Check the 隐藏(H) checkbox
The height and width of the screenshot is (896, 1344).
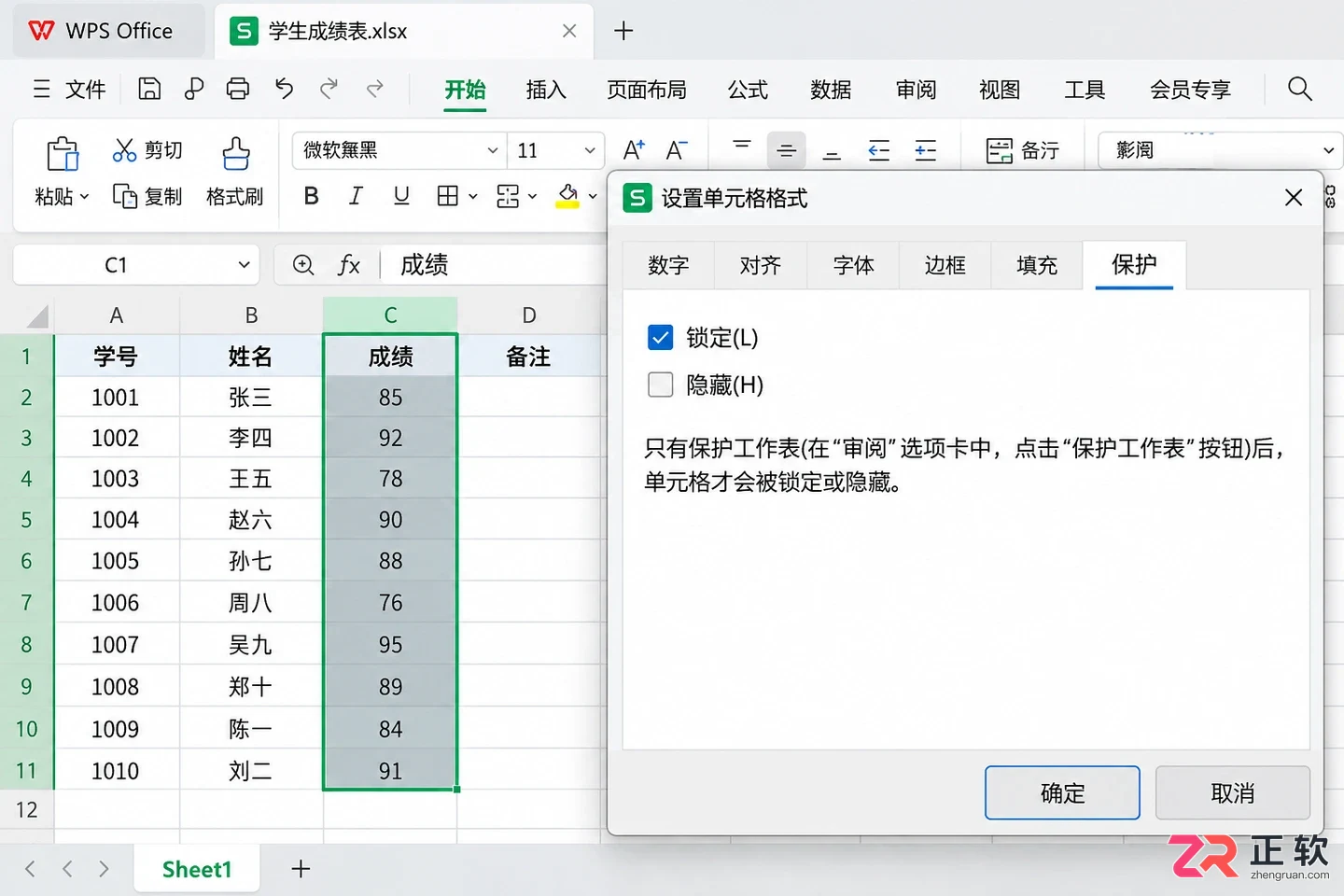pyautogui.click(x=660, y=384)
